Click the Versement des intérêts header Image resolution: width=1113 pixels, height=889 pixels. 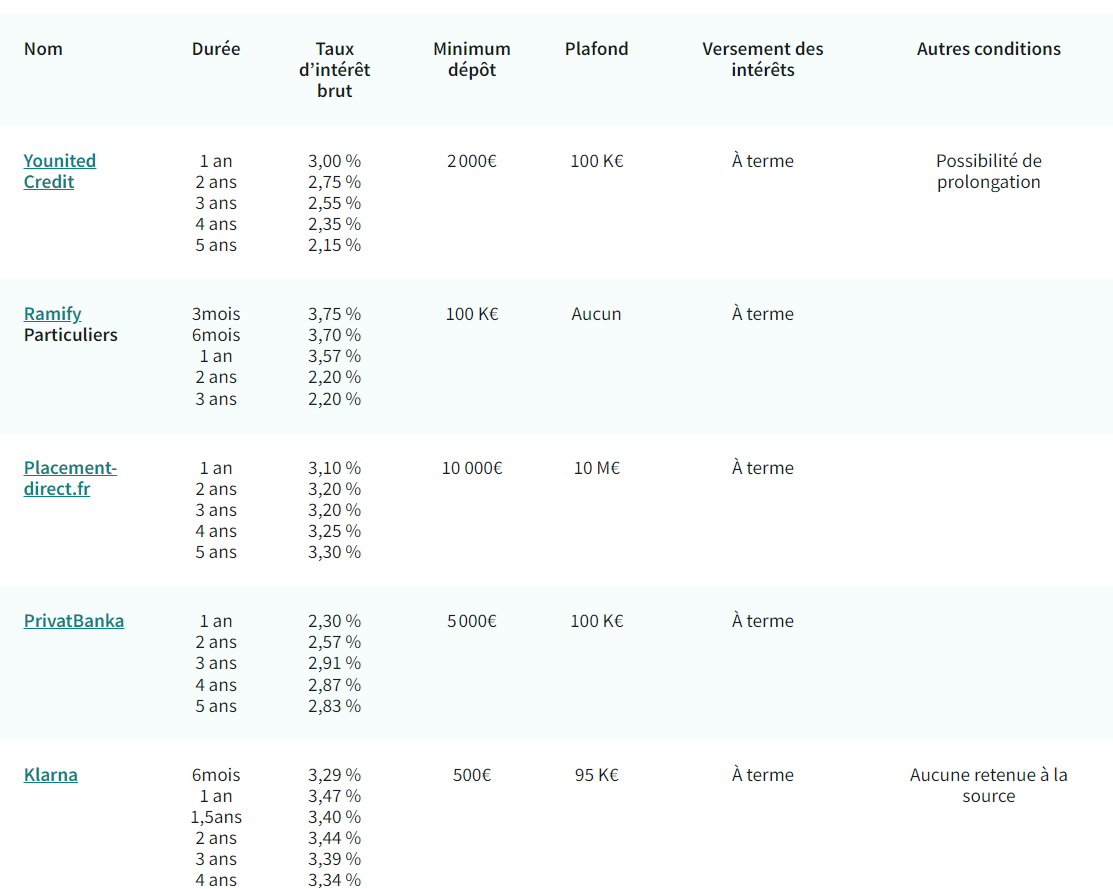763,59
